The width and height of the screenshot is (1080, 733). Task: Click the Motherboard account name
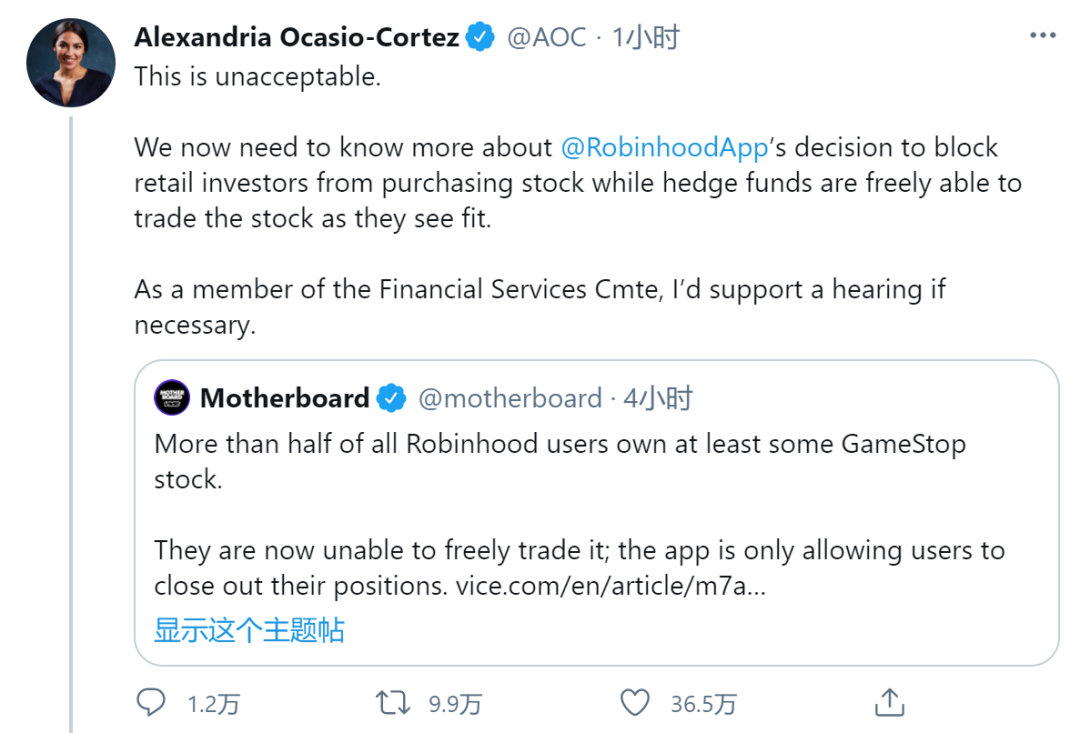tap(285, 398)
